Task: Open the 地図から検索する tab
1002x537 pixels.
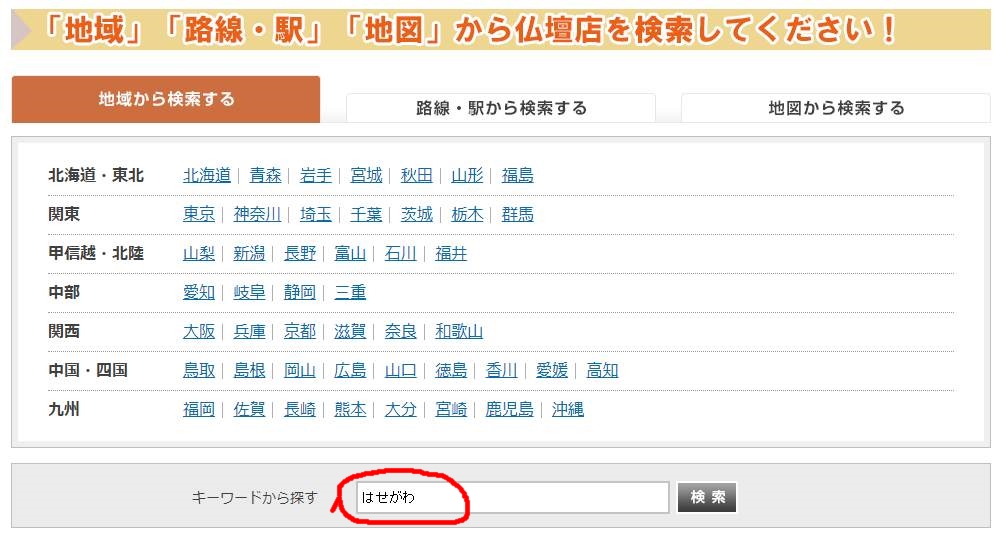Action: point(835,108)
